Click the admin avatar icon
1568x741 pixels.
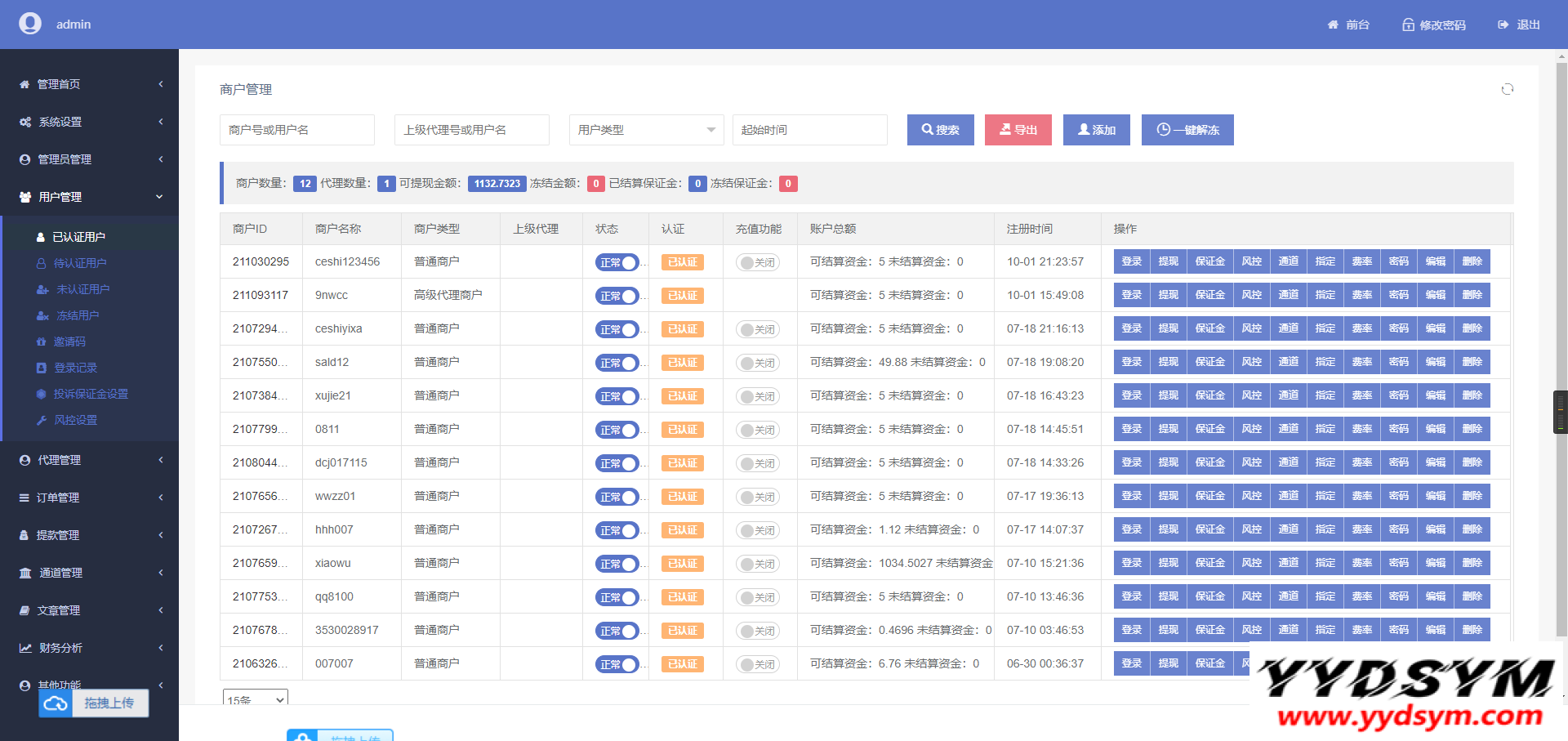click(x=30, y=24)
